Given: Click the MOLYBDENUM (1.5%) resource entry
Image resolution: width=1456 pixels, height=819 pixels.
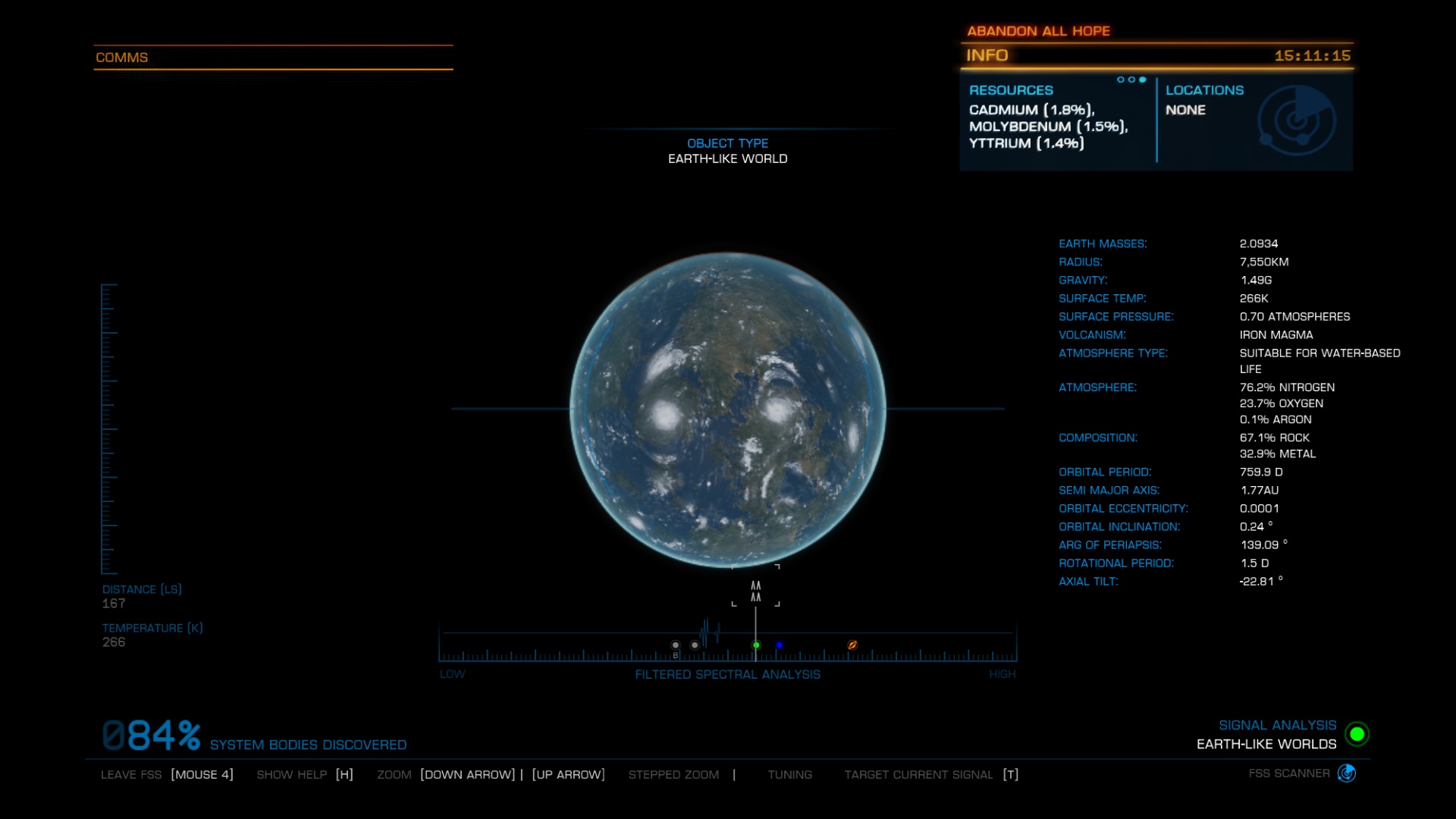Looking at the screenshot, I should [1048, 127].
